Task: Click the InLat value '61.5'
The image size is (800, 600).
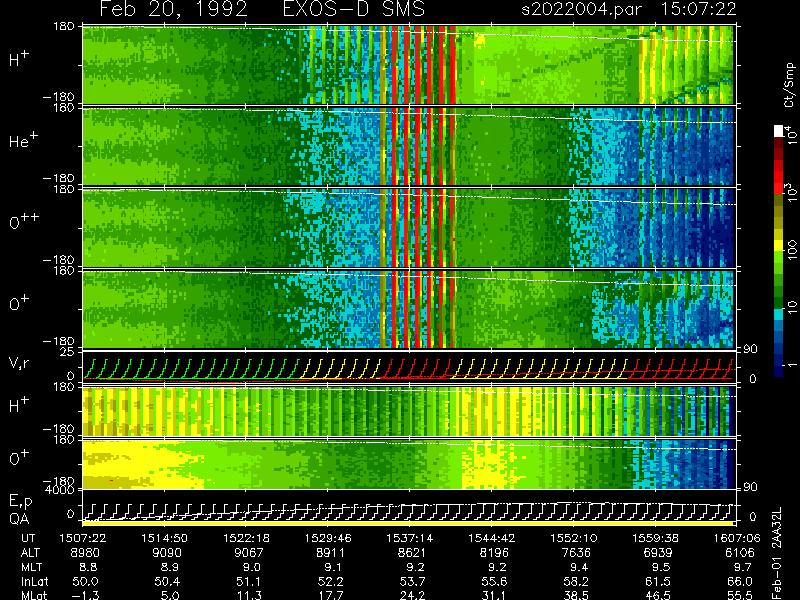Action: coord(658,582)
